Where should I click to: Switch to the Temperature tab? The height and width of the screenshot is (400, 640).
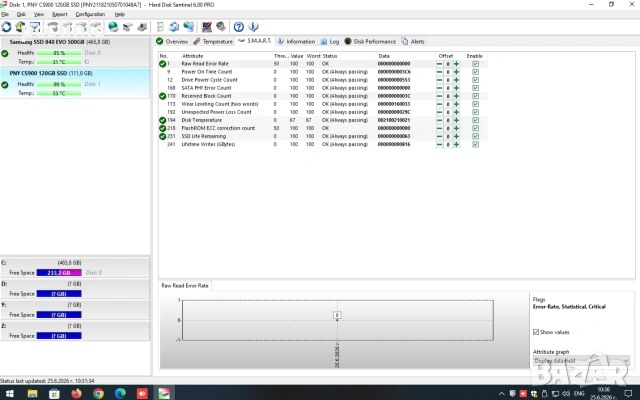tap(213, 41)
